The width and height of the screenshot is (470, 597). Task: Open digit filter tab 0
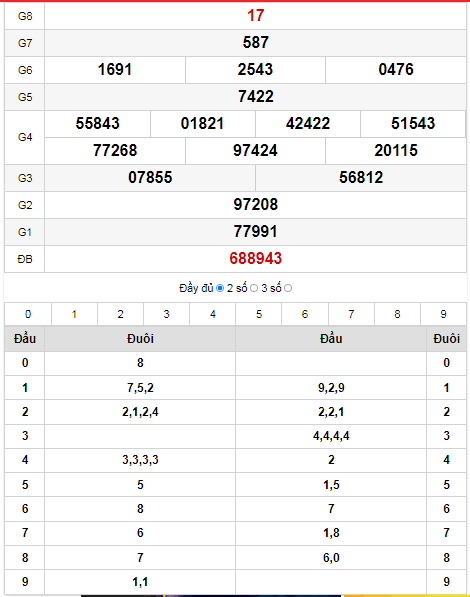[x=28, y=314]
